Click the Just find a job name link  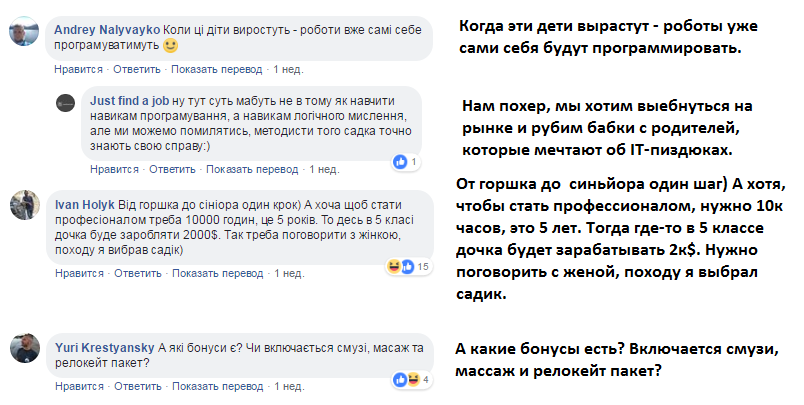click(x=129, y=101)
